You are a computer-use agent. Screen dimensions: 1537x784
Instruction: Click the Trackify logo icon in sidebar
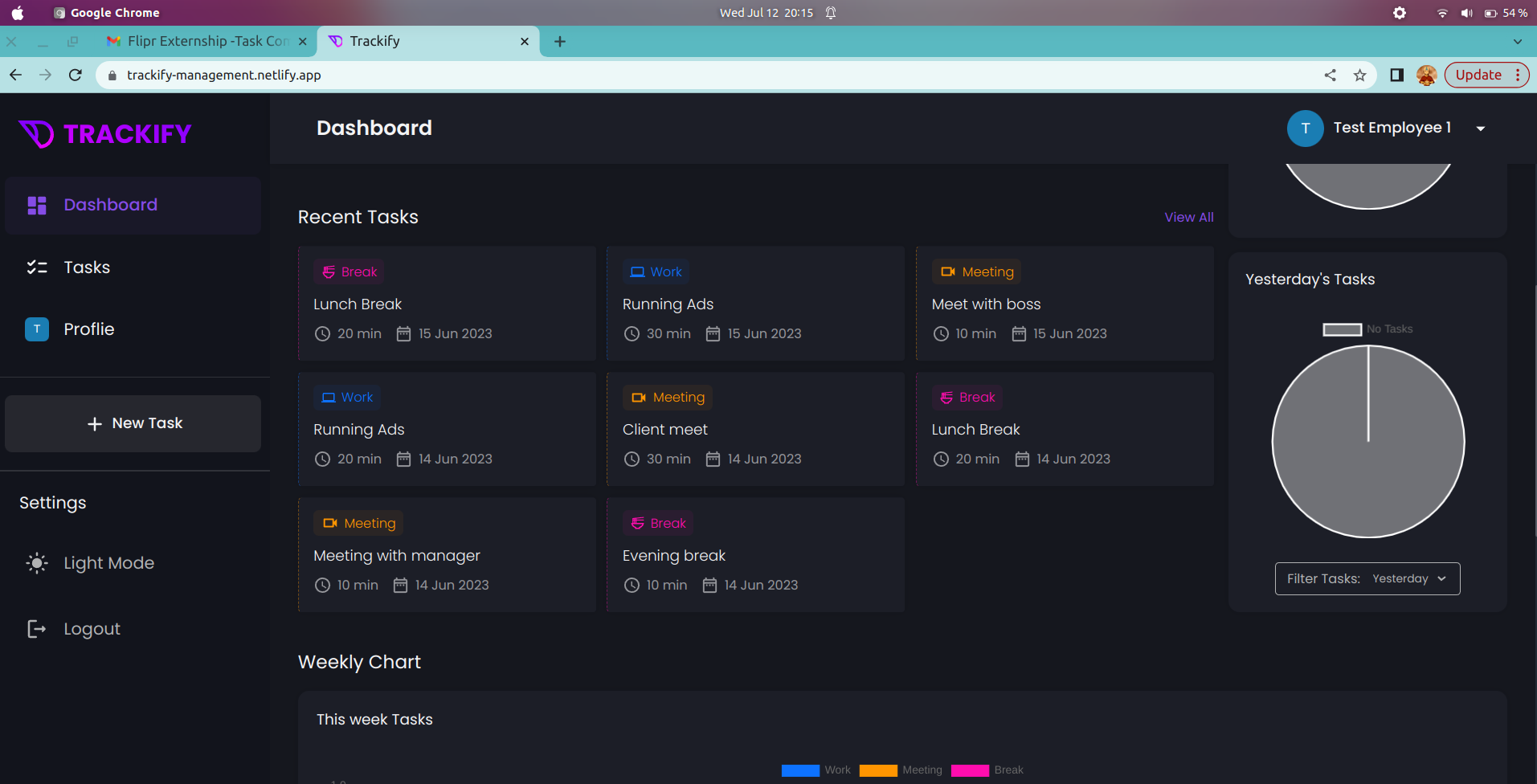34,134
